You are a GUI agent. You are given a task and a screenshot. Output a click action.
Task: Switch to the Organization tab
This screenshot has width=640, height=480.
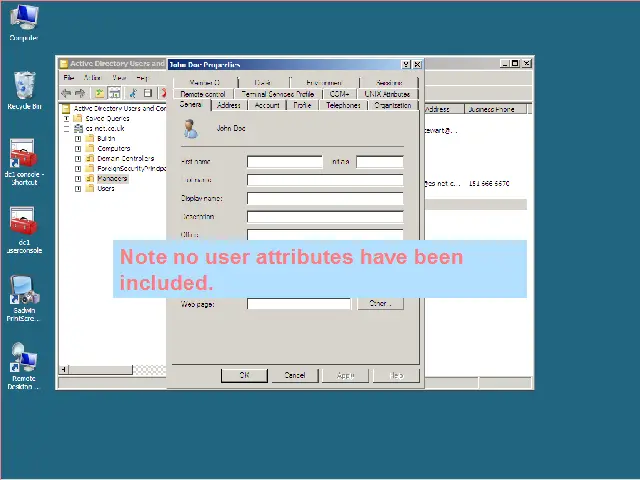point(393,105)
